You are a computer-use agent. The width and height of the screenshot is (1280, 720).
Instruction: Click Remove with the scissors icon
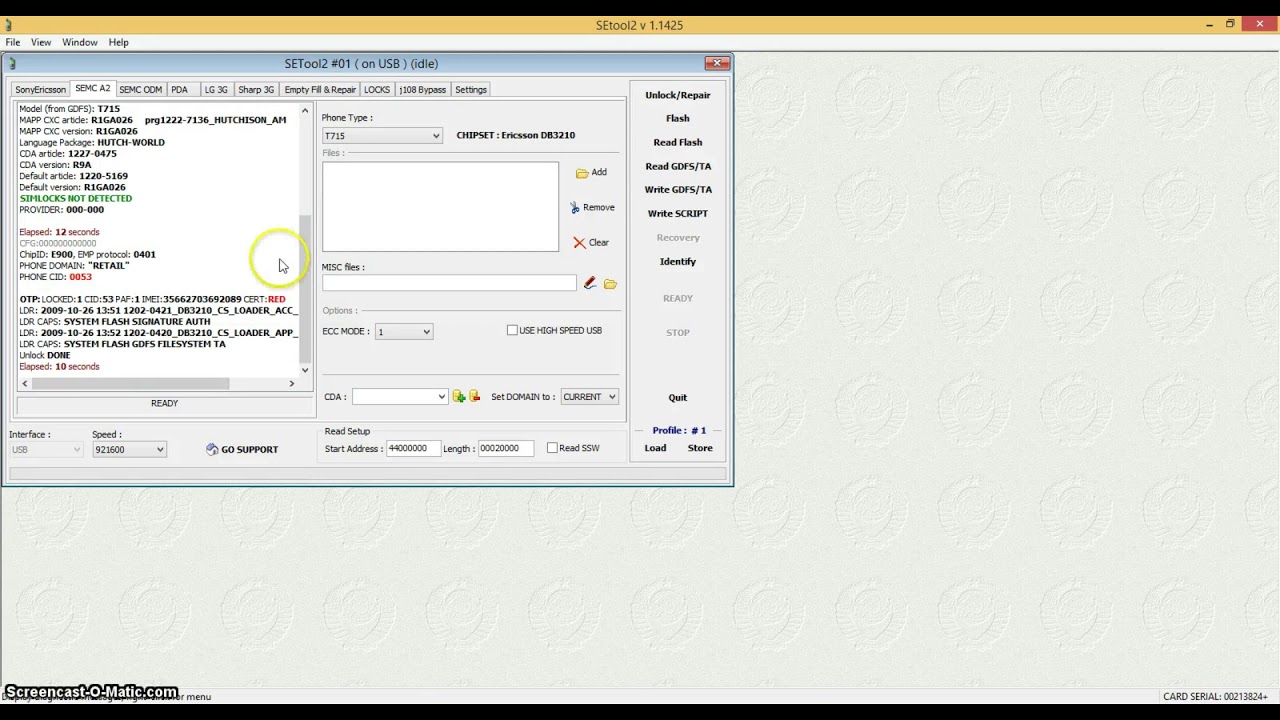click(592, 207)
